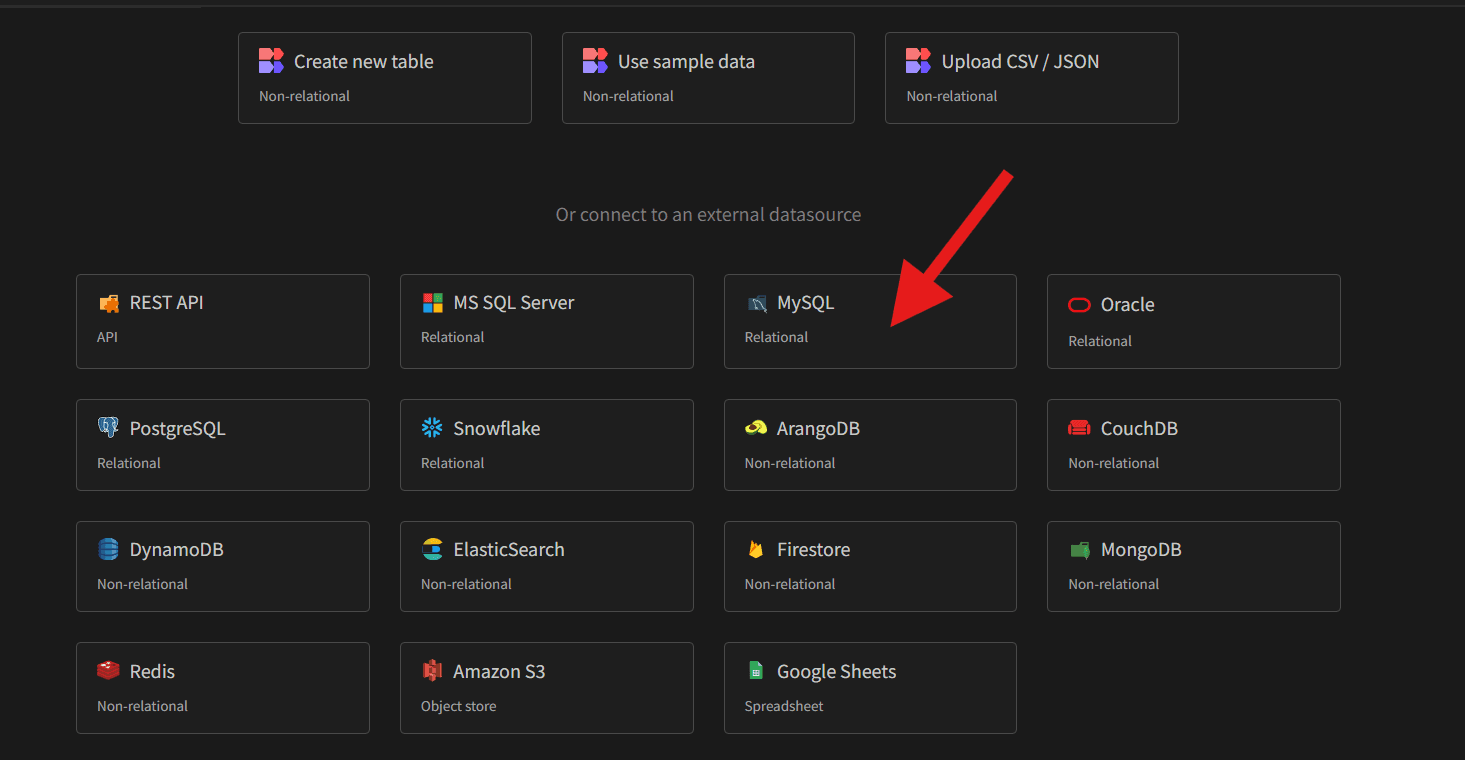The image size is (1465, 760).
Task: Click the Snowflake snowflake icon
Action: [432, 428]
